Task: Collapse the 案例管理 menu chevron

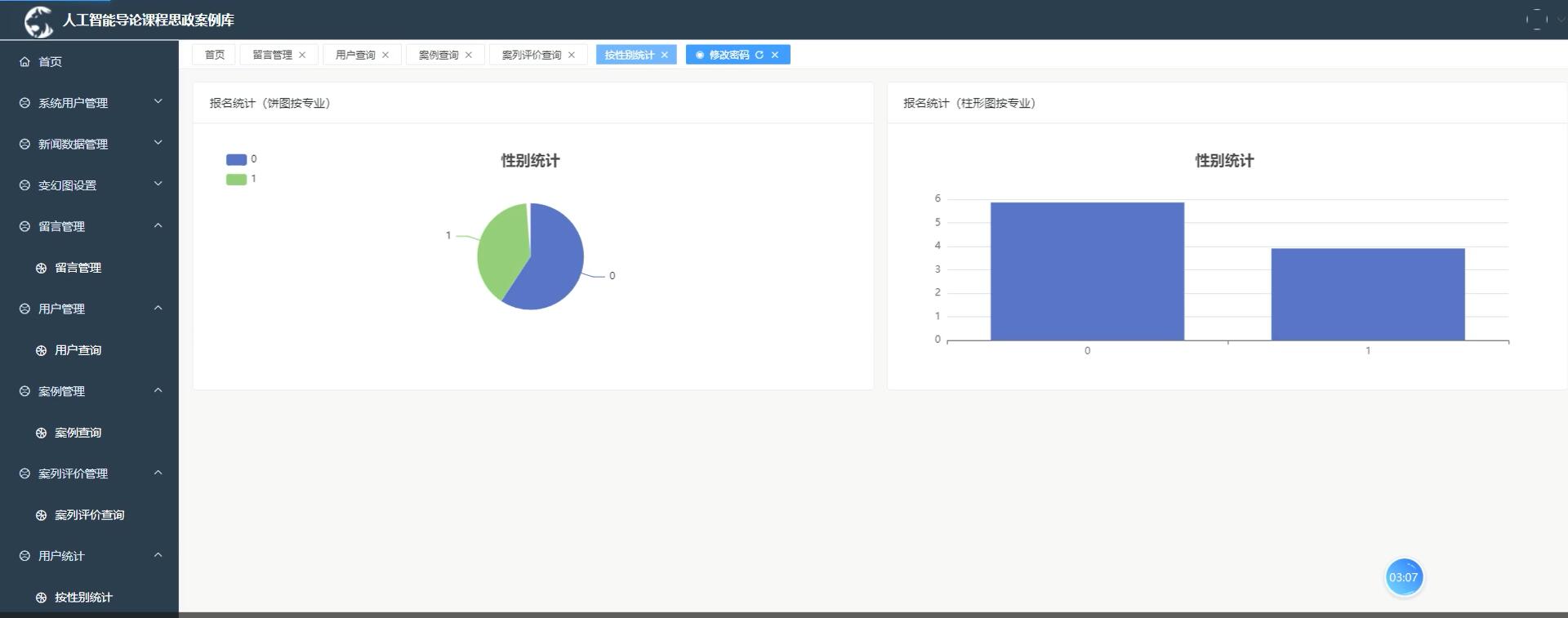Action: [x=158, y=390]
